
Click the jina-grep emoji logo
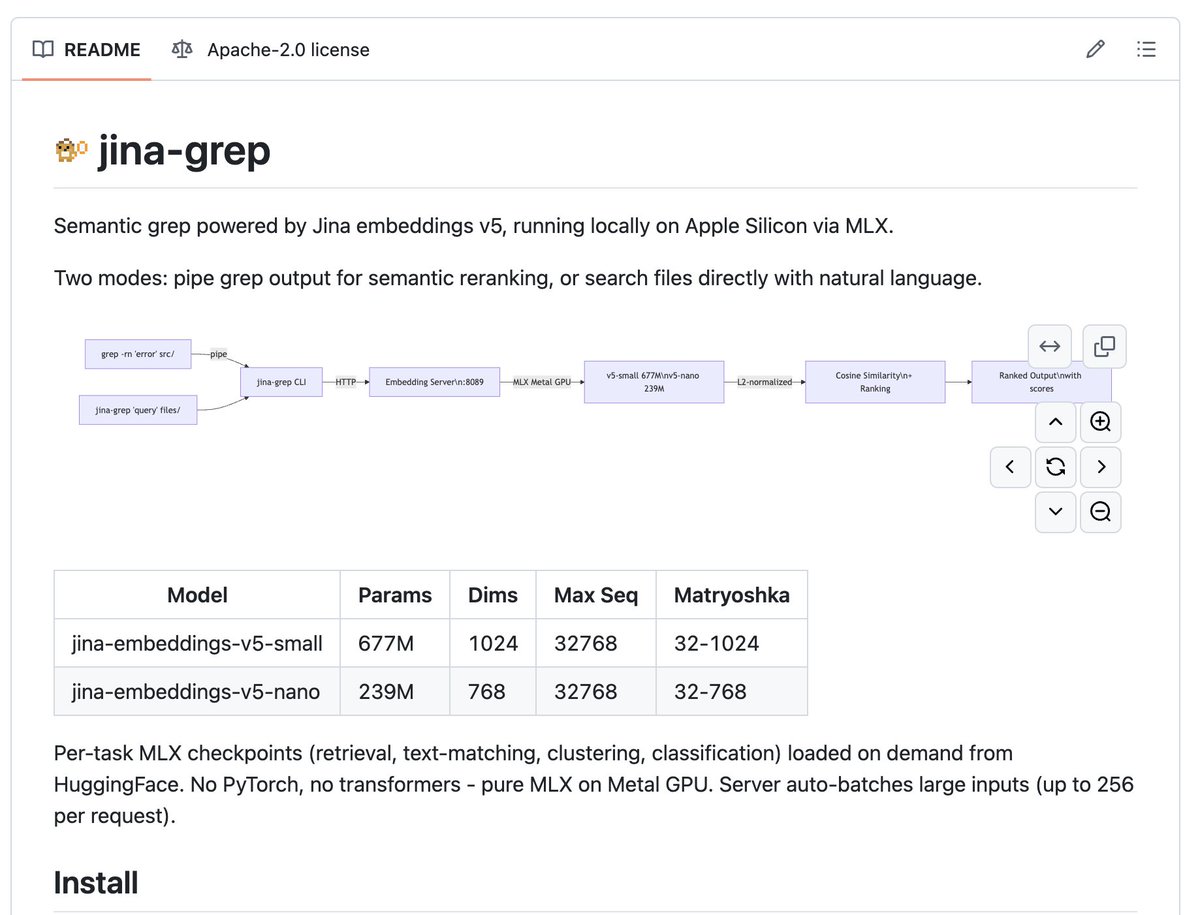(x=71, y=151)
